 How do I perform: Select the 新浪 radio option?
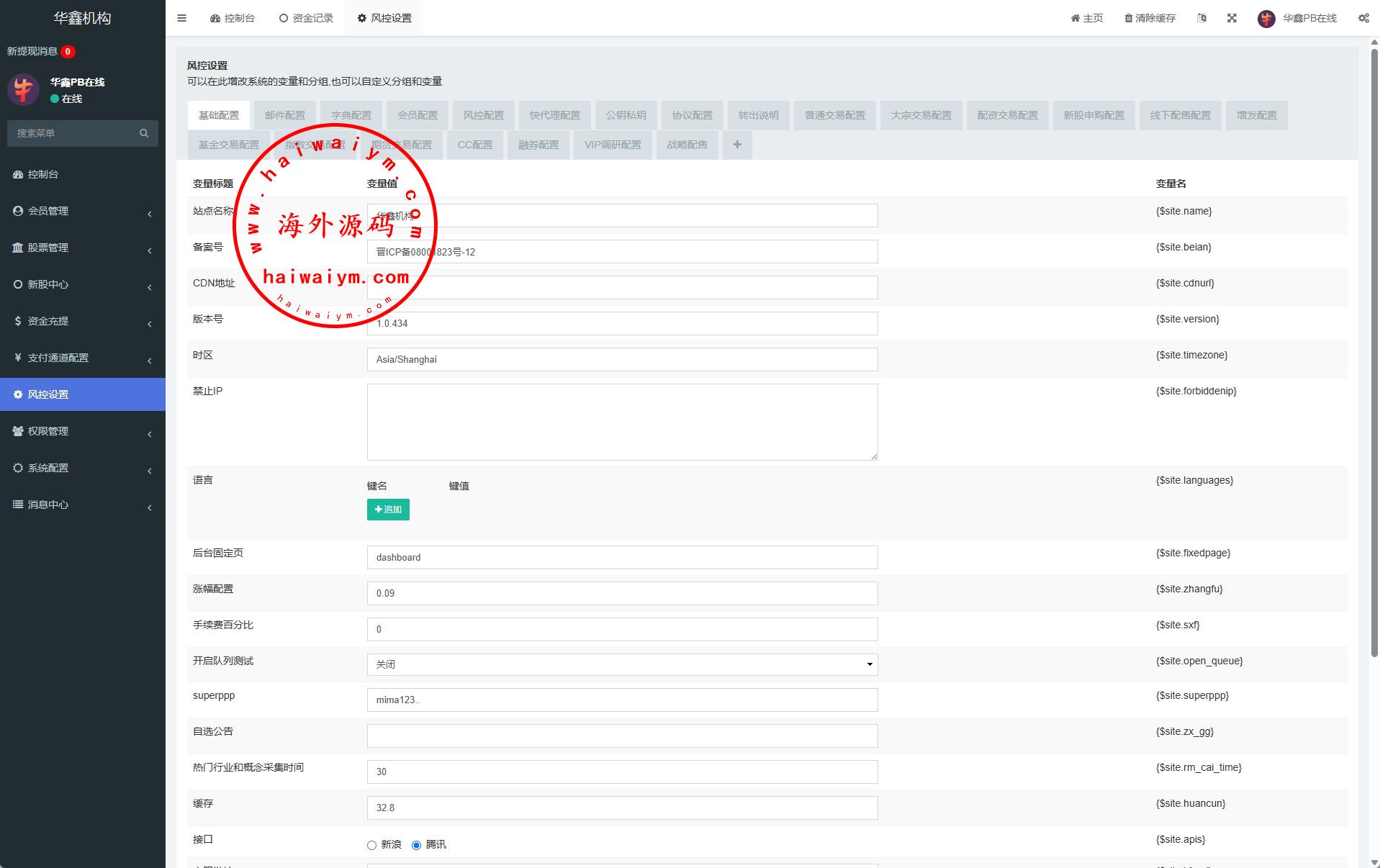[372, 845]
